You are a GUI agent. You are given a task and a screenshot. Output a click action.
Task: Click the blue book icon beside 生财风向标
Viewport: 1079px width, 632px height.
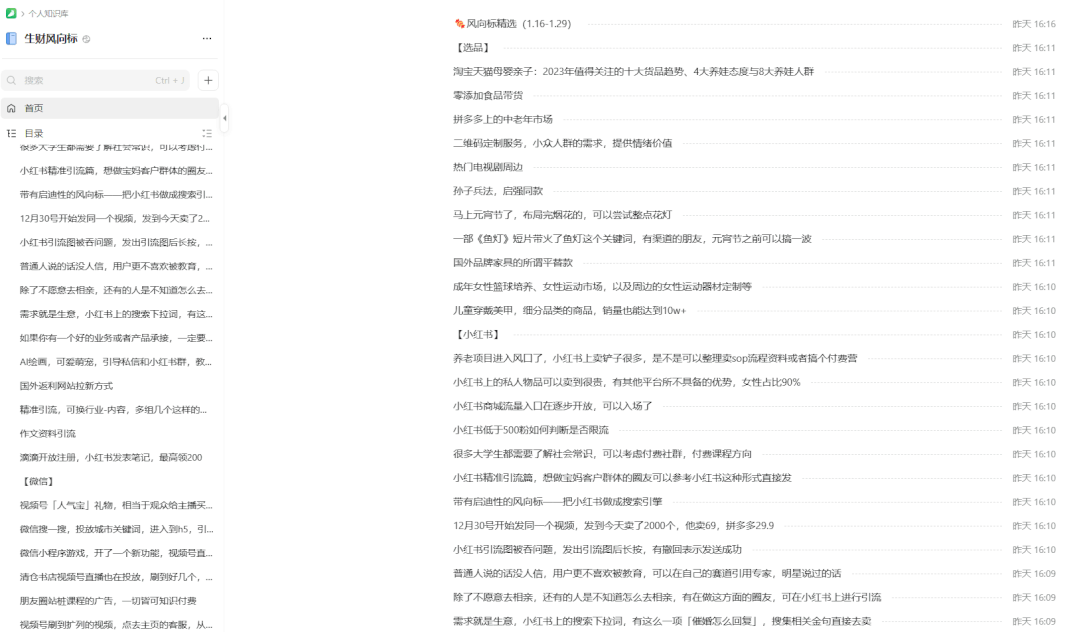point(11,39)
